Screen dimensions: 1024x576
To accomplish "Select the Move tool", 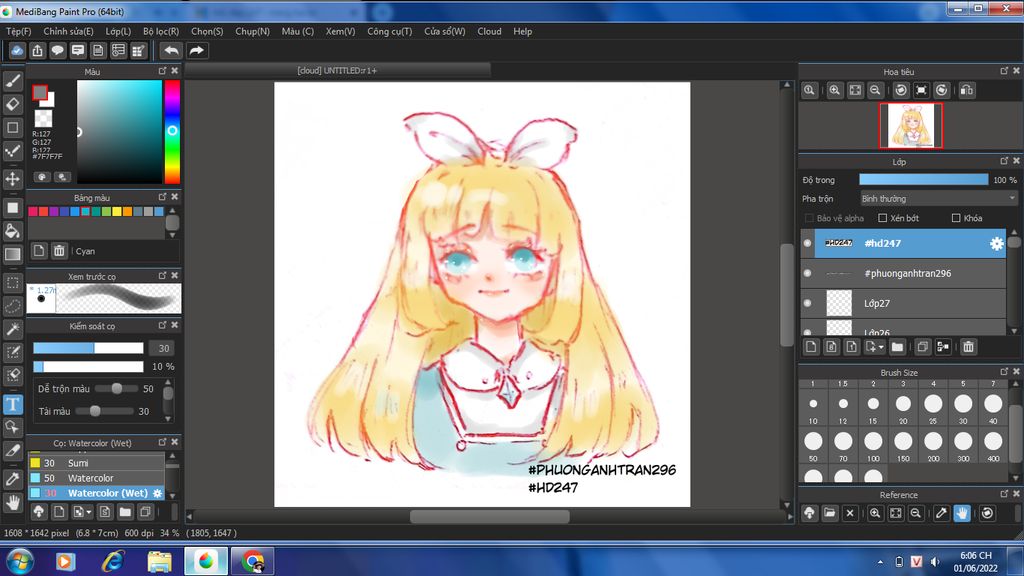I will point(13,178).
